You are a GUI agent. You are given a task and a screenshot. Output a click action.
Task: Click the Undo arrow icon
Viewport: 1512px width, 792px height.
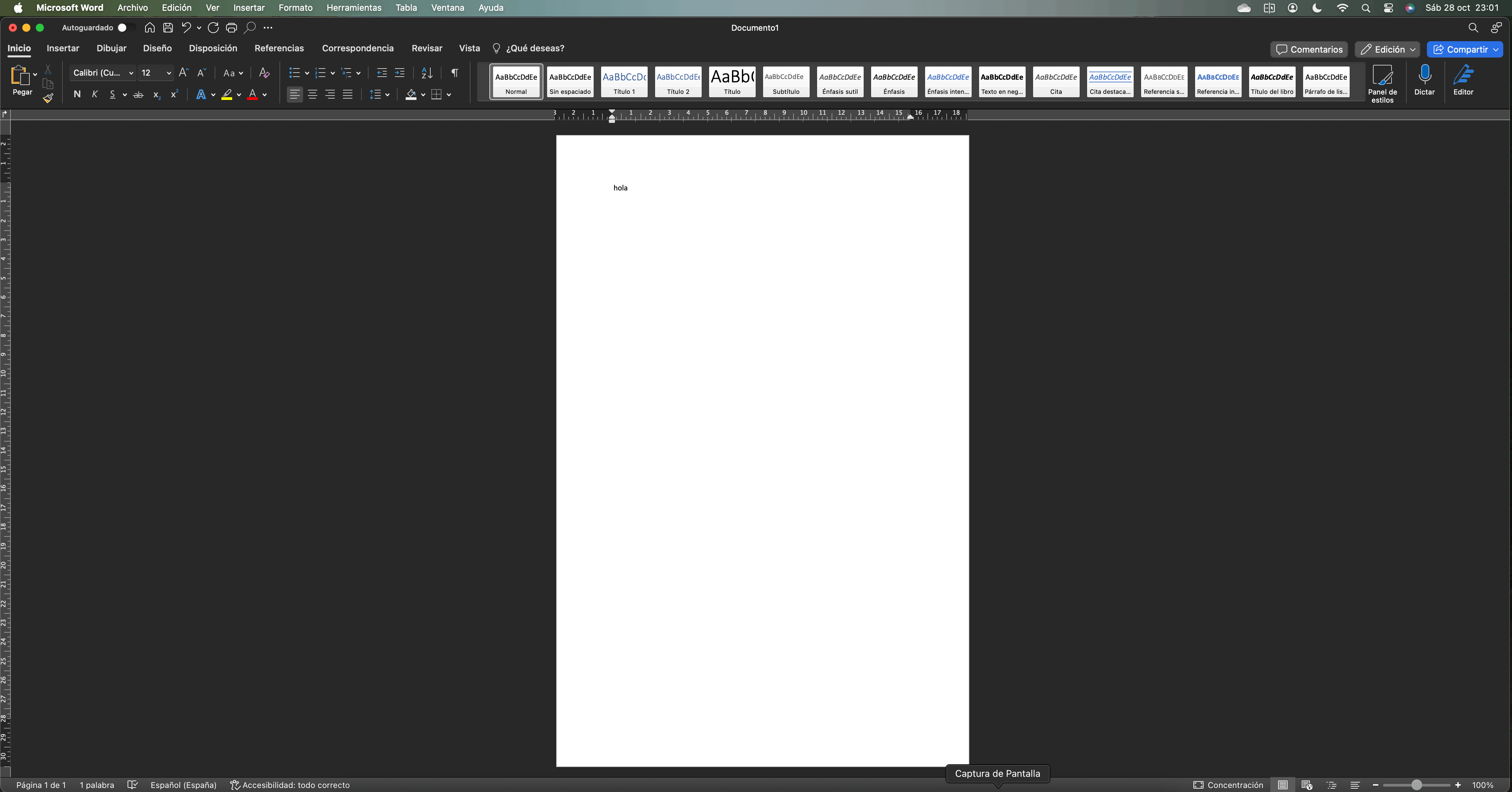click(x=186, y=28)
